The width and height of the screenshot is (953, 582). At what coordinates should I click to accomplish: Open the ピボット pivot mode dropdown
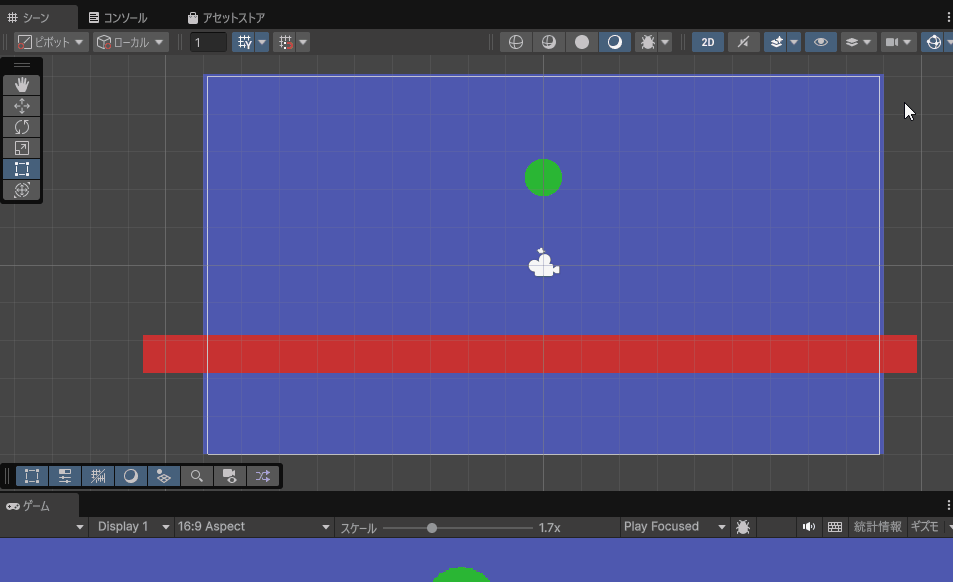pos(51,42)
